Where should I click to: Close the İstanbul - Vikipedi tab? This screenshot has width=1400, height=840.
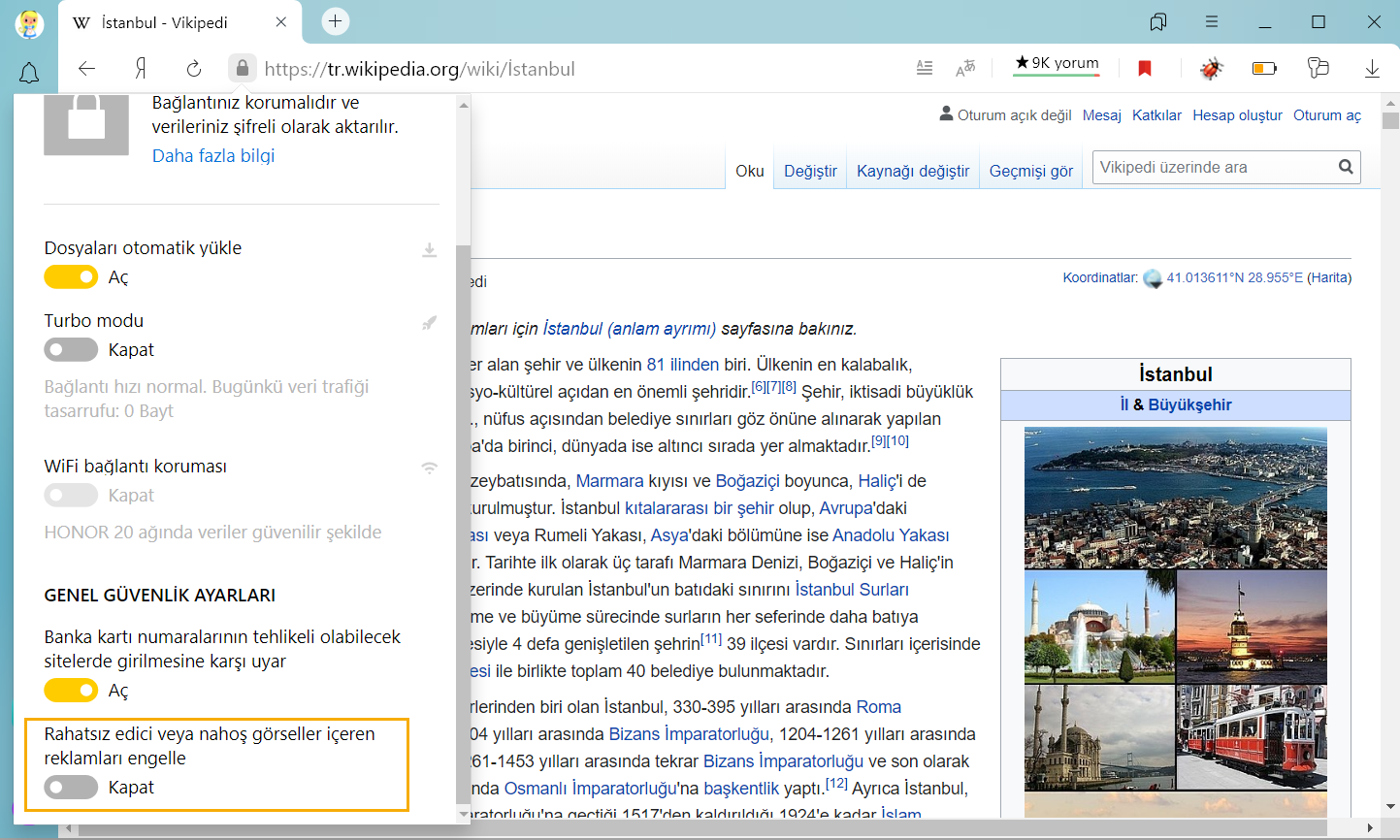tap(281, 21)
